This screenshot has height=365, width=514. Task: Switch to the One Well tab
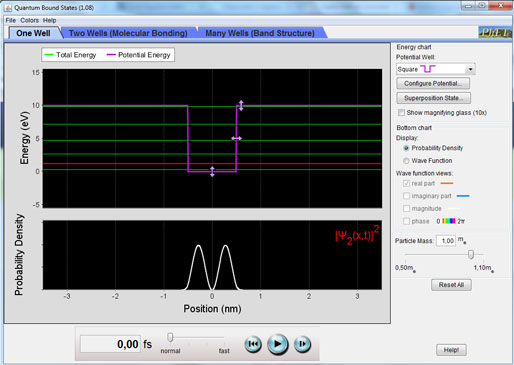(x=33, y=33)
